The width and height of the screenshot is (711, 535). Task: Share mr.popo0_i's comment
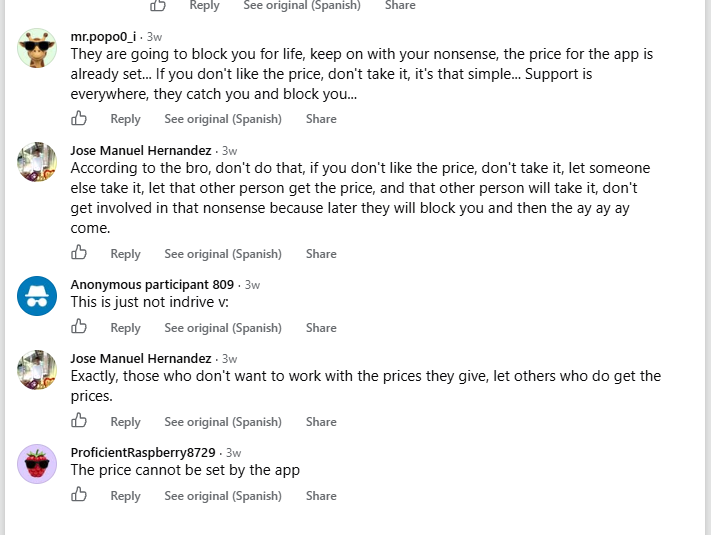321,119
